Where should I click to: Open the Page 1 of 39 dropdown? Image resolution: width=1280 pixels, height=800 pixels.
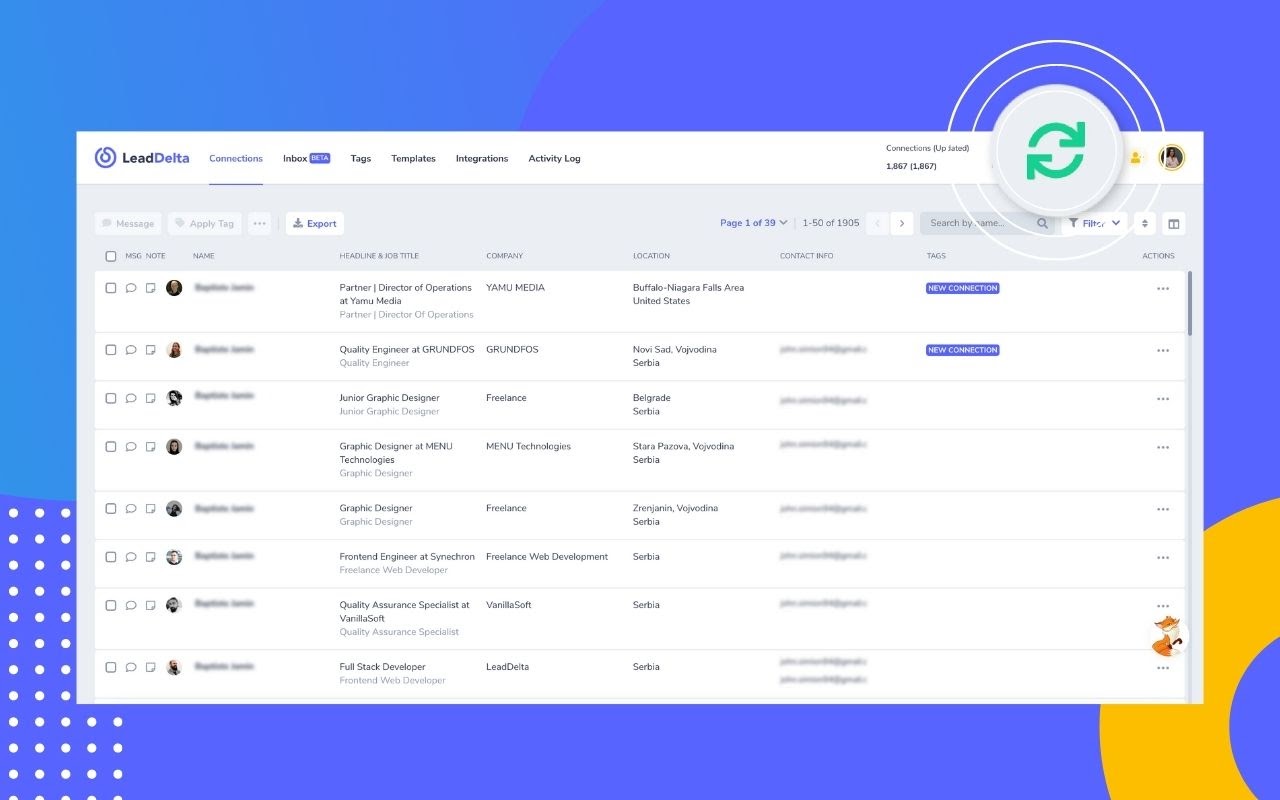coord(754,223)
